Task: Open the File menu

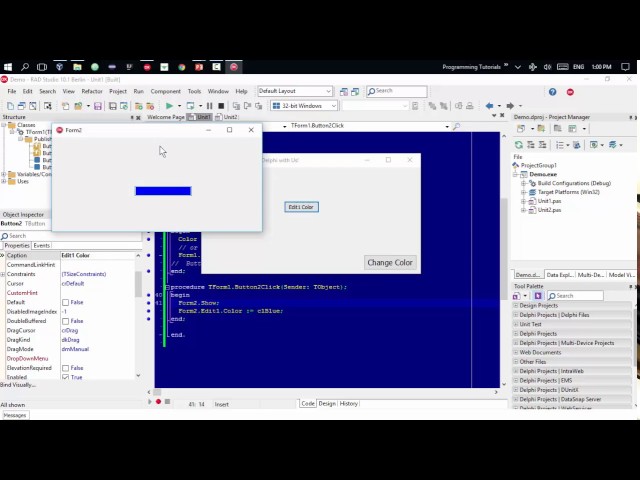Action: point(12,91)
